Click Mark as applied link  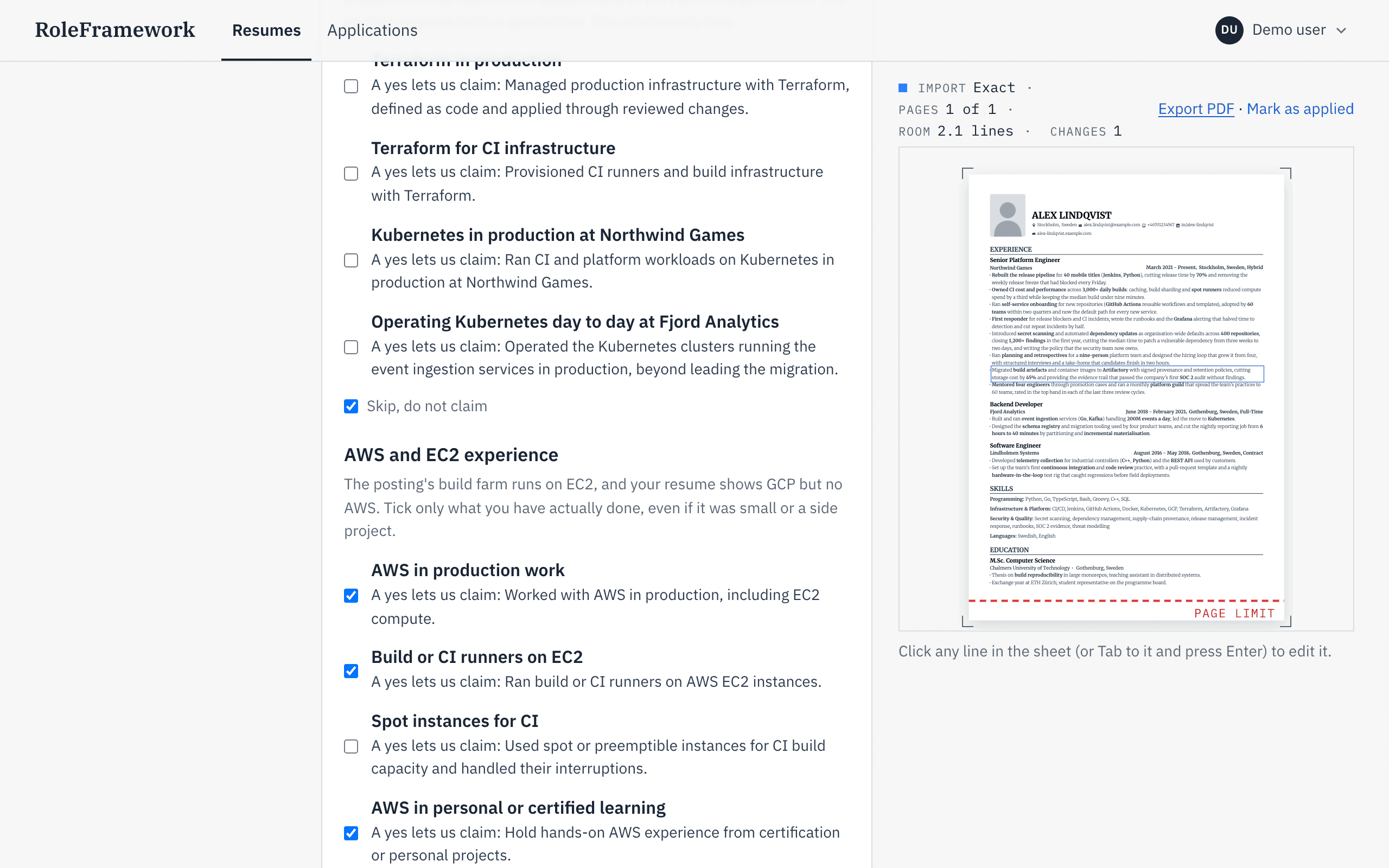click(x=1300, y=108)
